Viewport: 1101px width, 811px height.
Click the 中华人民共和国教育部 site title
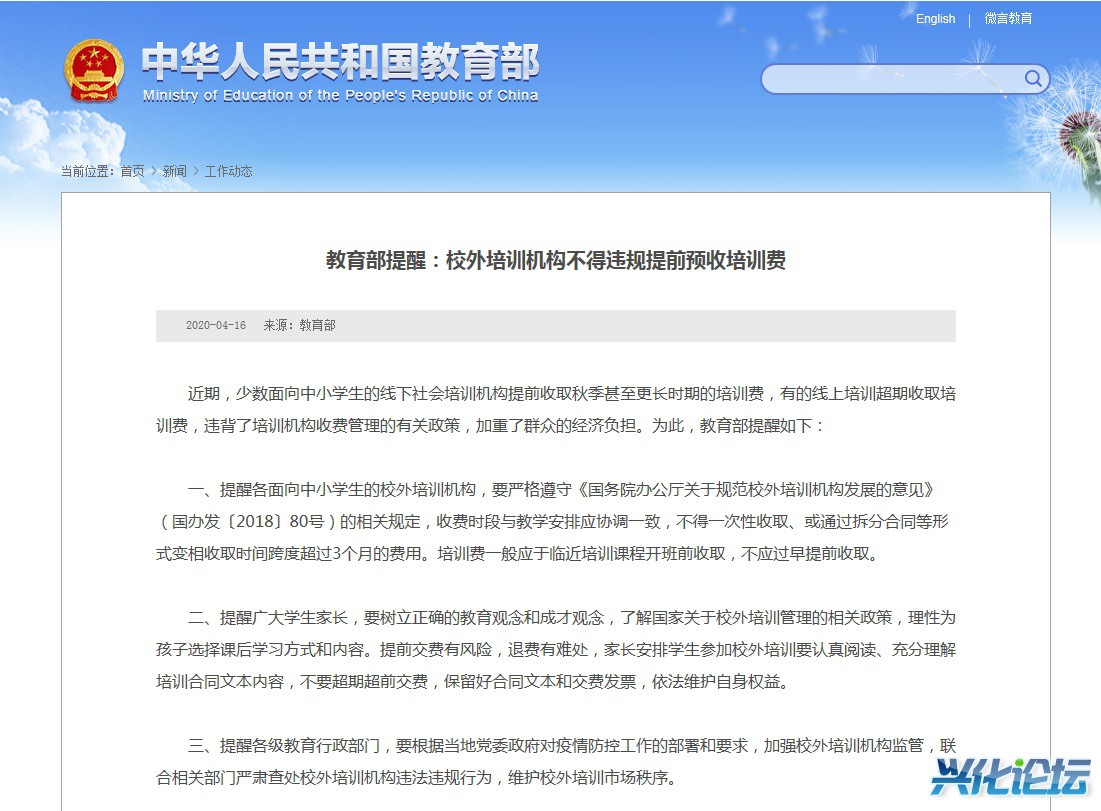coord(341,61)
